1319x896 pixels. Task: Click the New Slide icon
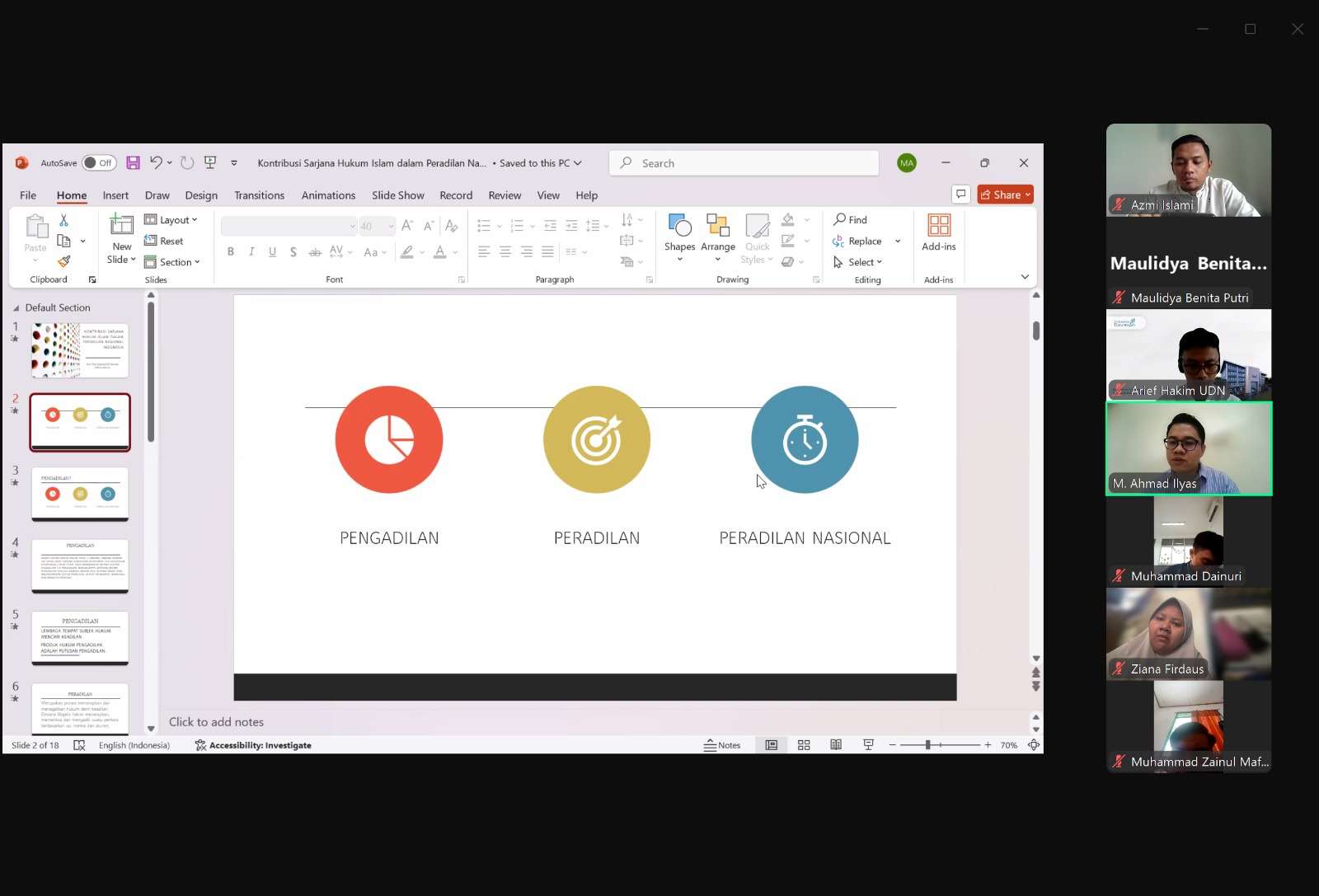click(x=121, y=225)
